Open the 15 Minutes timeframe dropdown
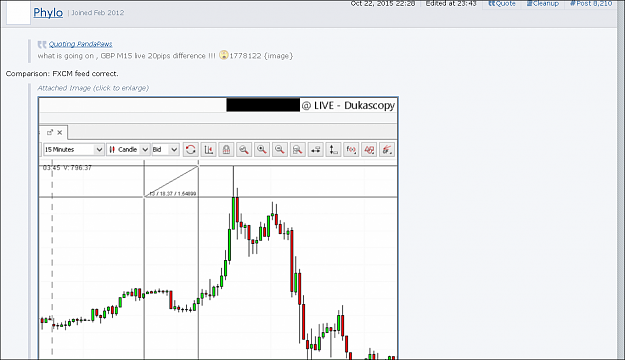Screen dimensions: 625x360 coord(74,150)
